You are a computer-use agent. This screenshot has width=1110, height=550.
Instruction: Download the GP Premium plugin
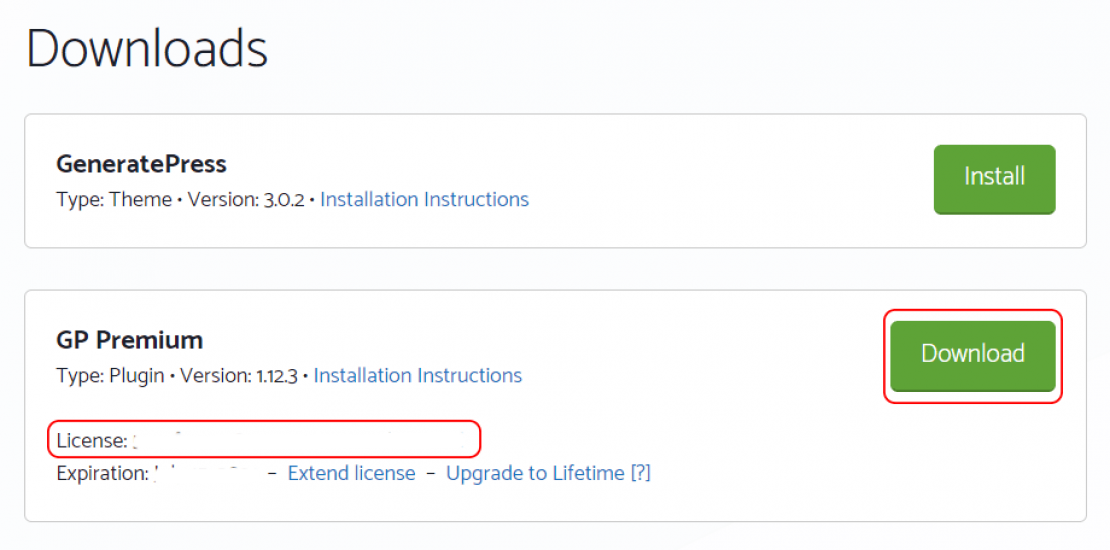(972, 354)
